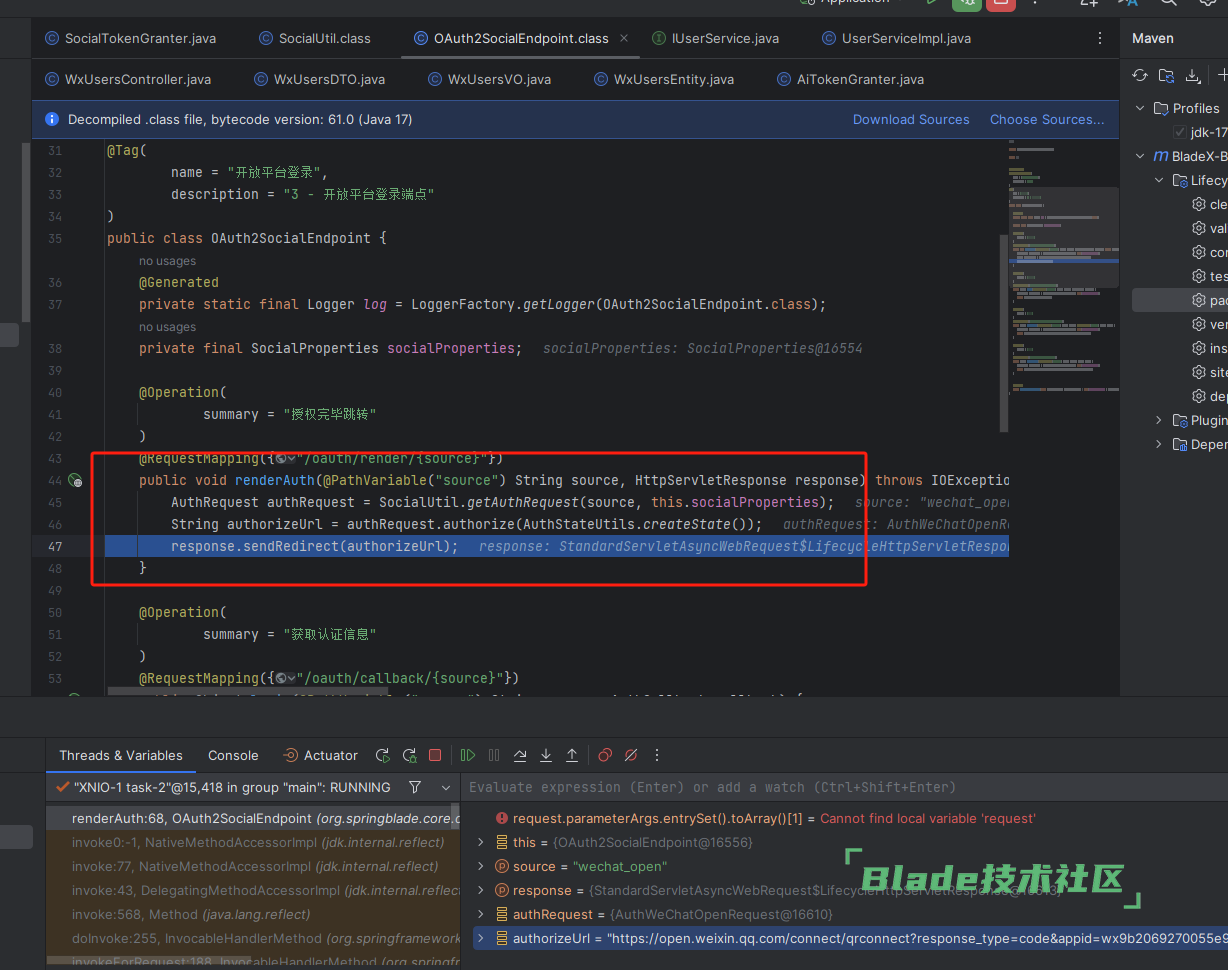Click the Download Sources link
This screenshot has width=1228, height=970.
click(x=911, y=119)
